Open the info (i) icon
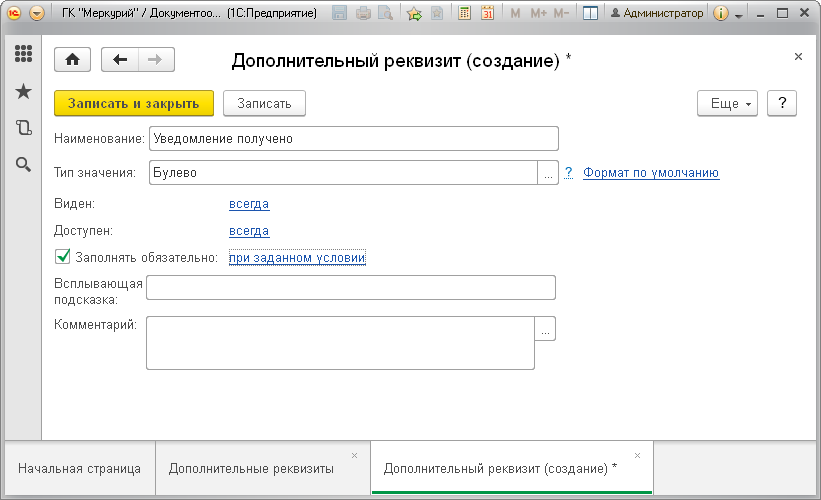Viewport: 821px width, 500px height. [720, 13]
